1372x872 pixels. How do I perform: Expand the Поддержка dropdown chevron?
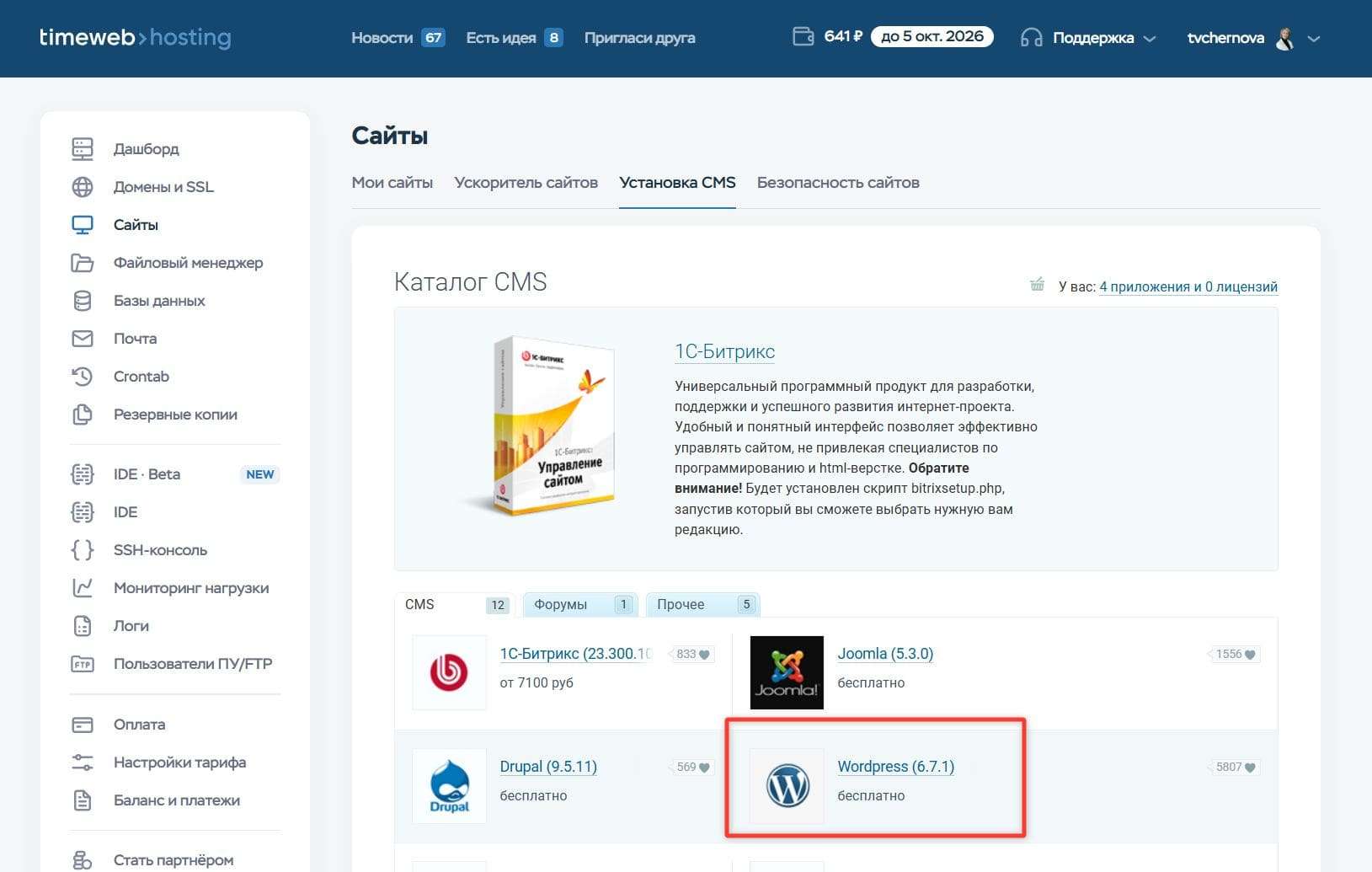(1150, 39)
